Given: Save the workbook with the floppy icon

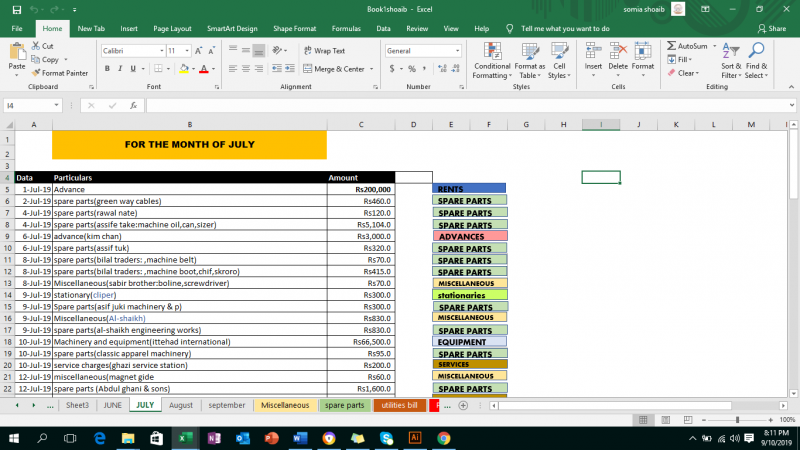Looking at the screenshot, I should point(14,8).
